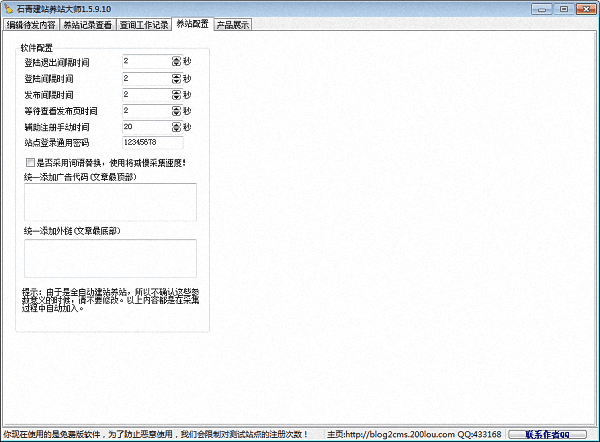Click the spinner arrows for 登陆退出间隔时间

pyautogui.click(x=176, y=61)
